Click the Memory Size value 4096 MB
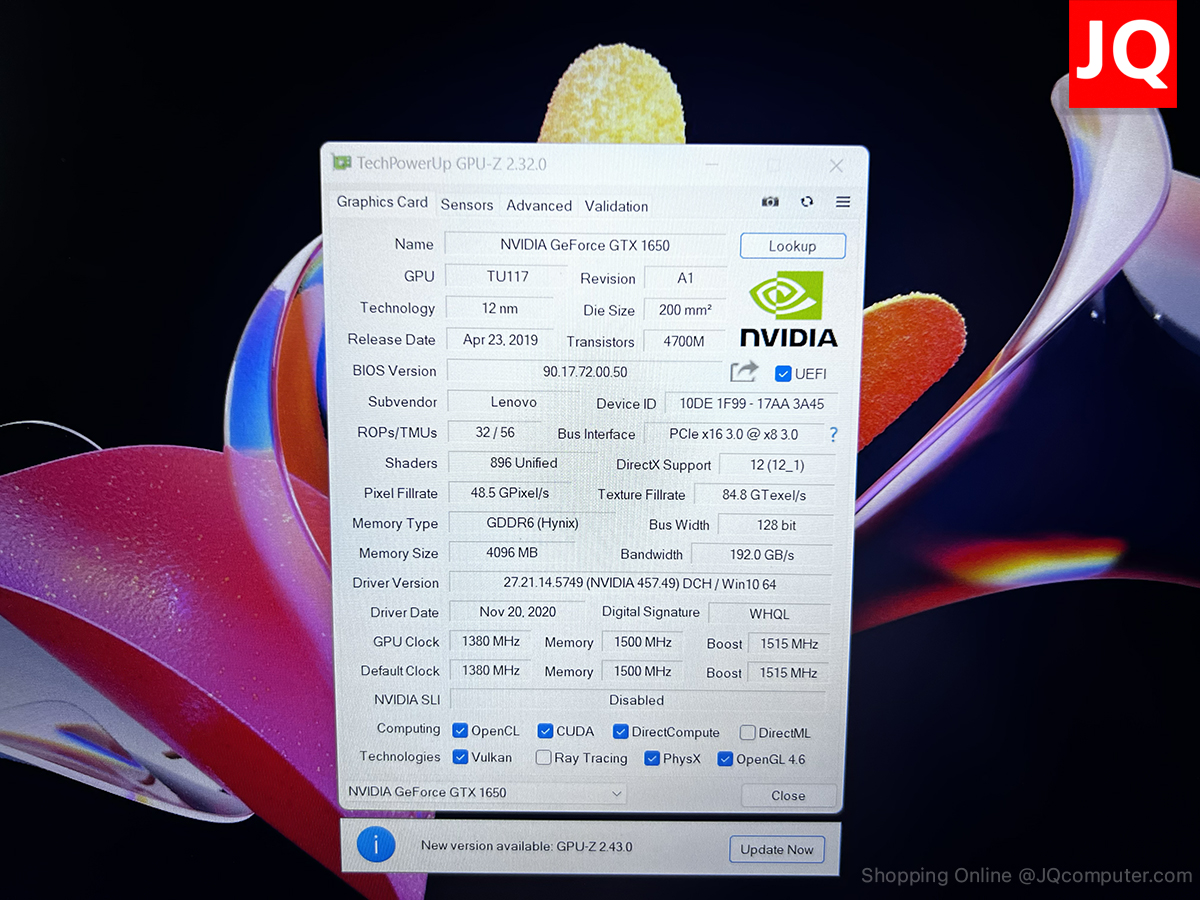The height and width of the screenshot is (900, 1200). point(512,553)
